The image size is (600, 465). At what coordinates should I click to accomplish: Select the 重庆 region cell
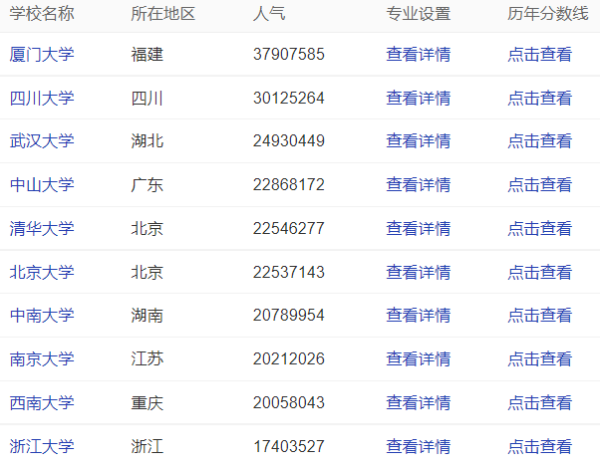coord(147,403)
